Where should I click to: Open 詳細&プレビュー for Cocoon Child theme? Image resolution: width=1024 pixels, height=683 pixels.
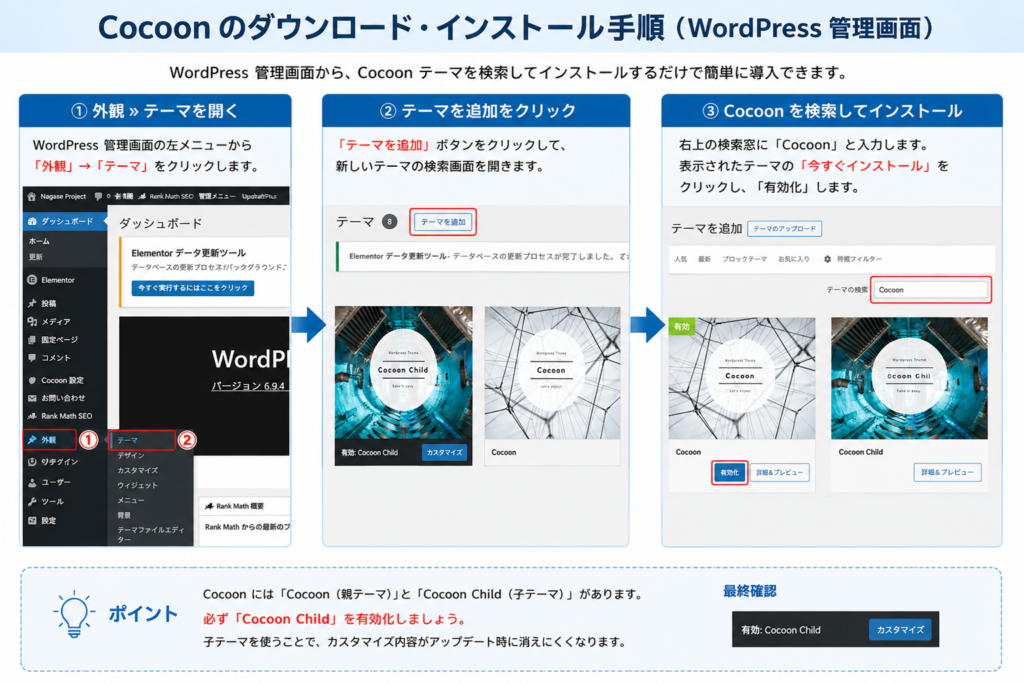(x=947, y=473)
